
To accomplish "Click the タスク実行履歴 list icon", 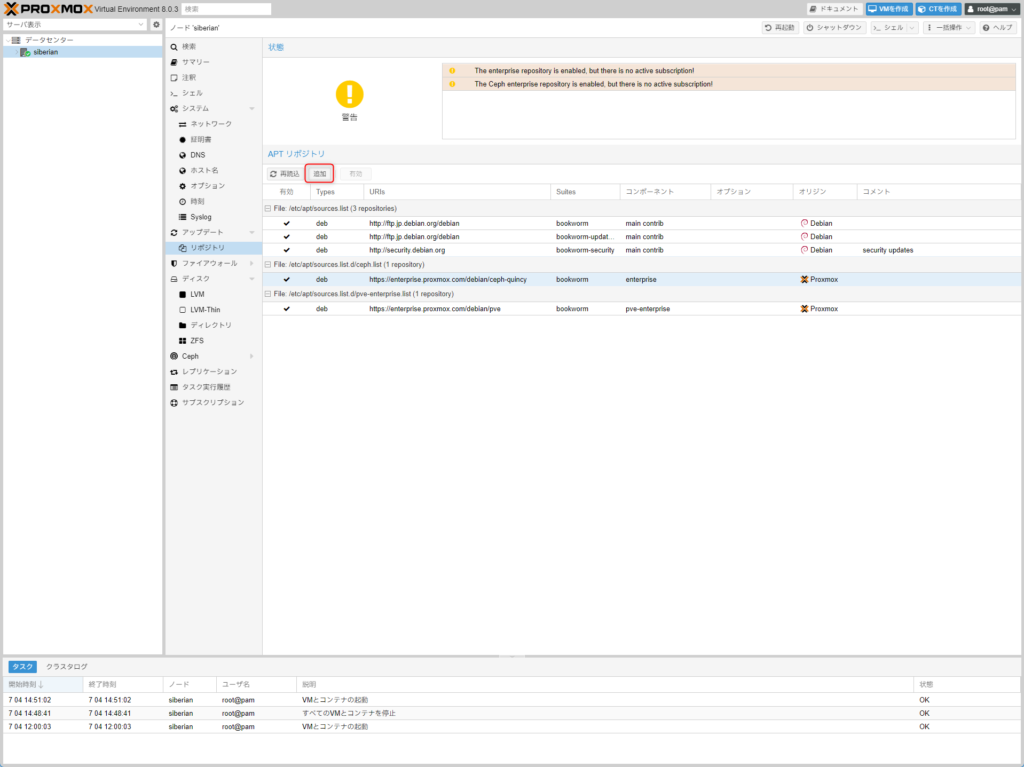I will (174, 387).
